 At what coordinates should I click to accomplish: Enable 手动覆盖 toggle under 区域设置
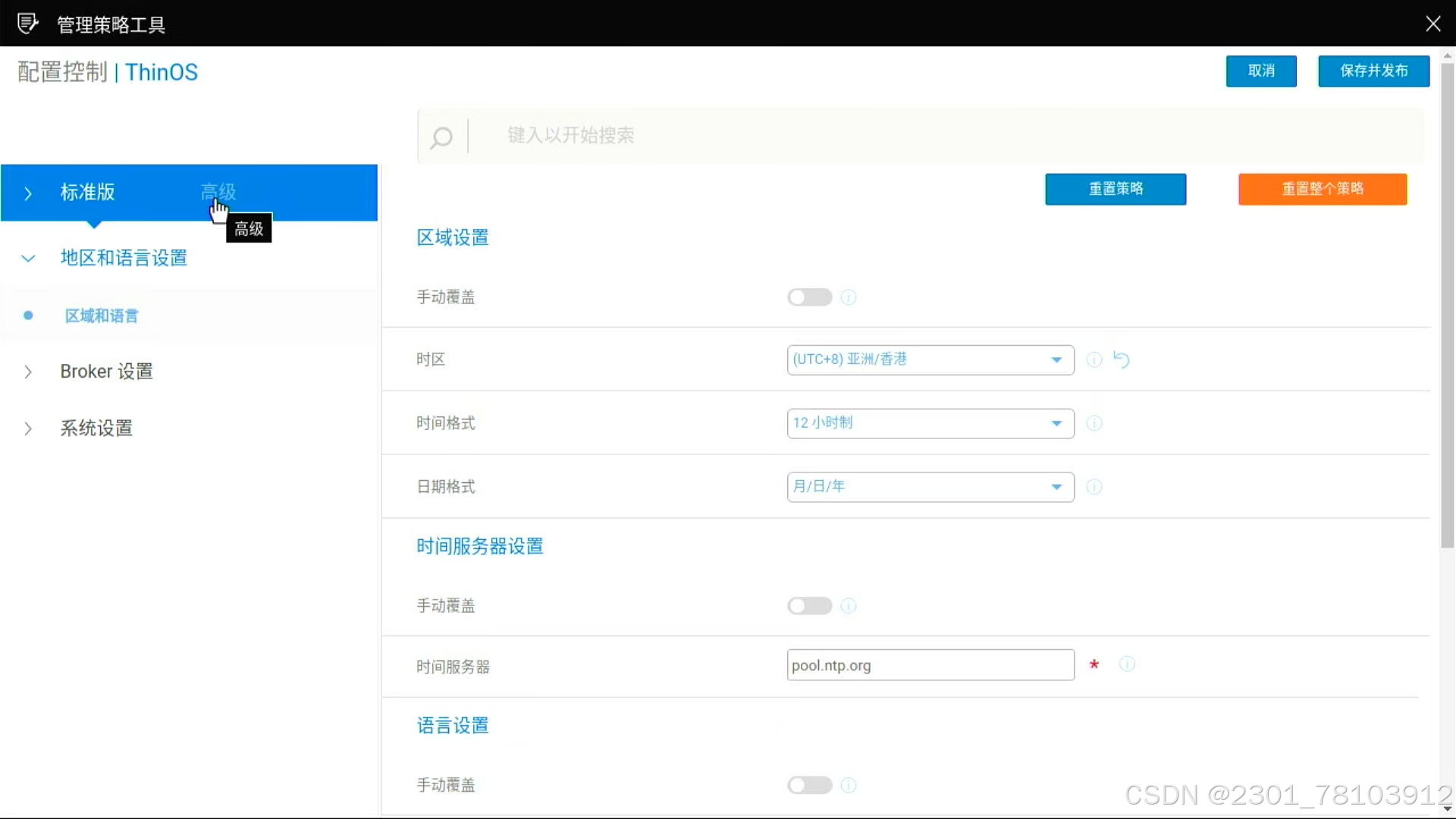809,297
